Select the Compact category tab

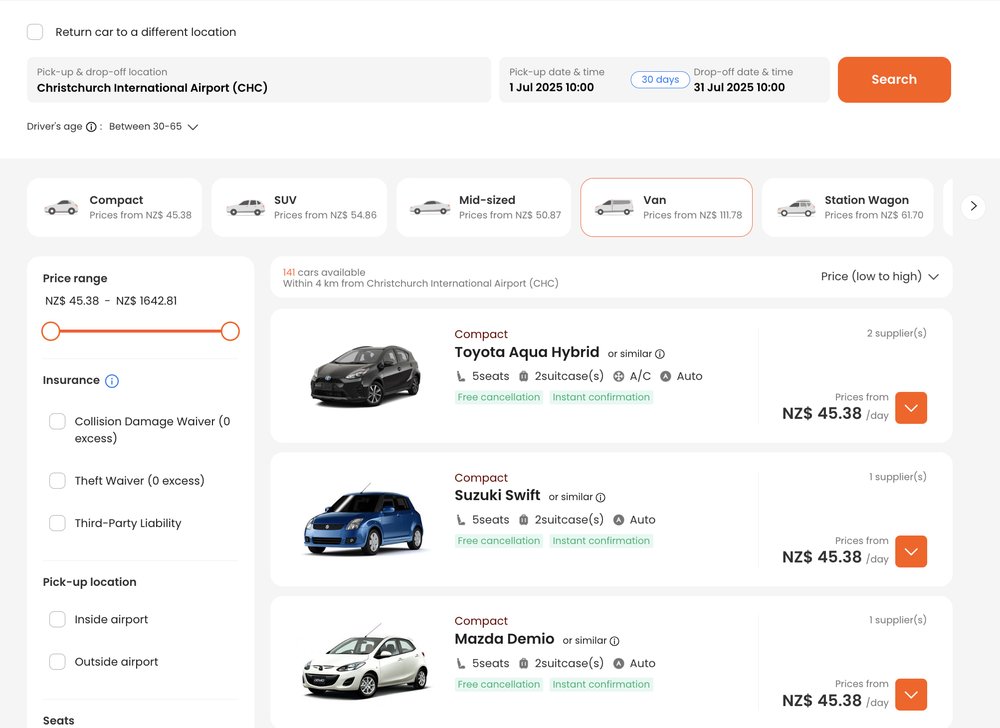coord(115,207)
